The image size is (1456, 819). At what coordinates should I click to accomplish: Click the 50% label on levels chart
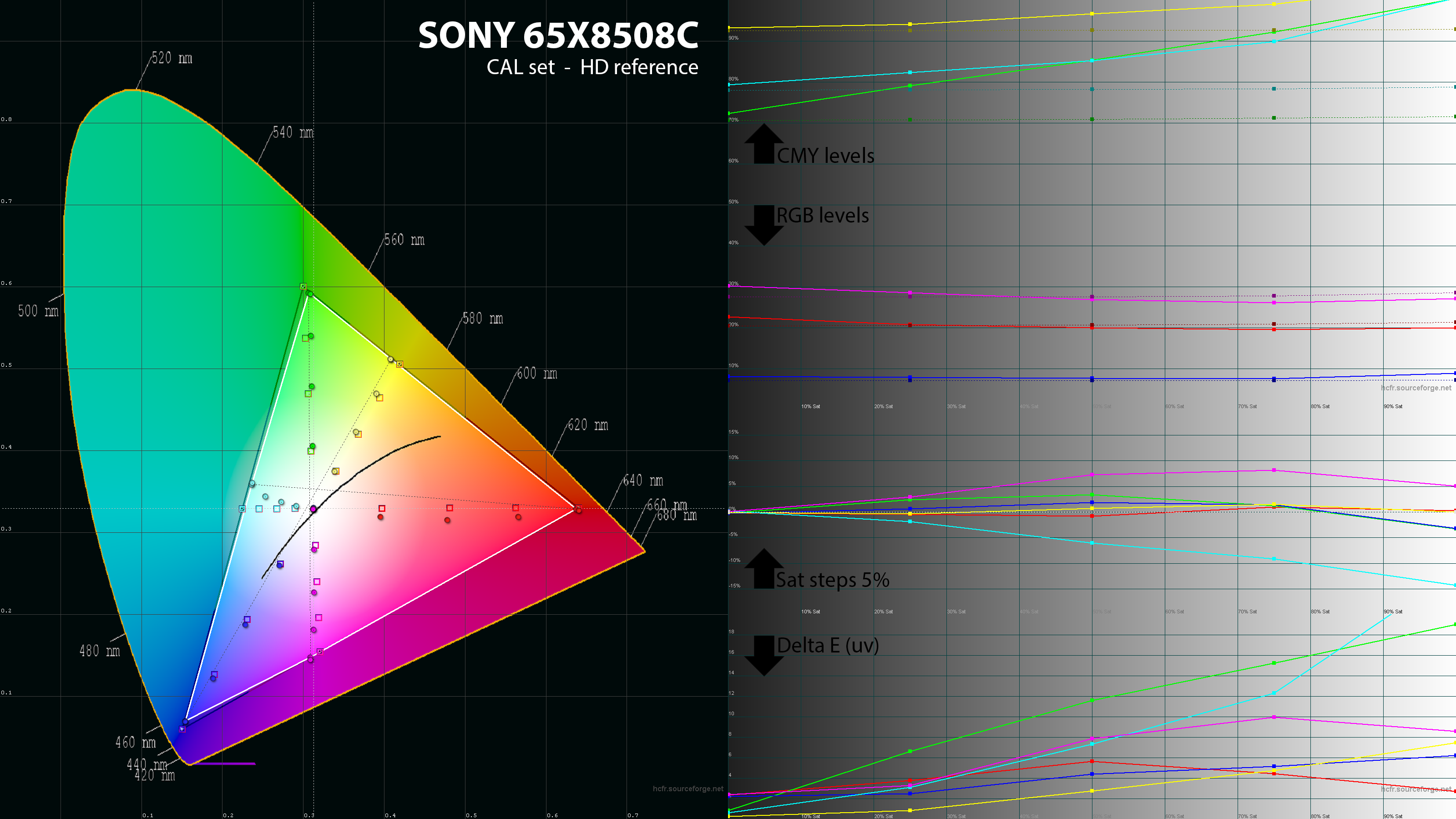pyautogui.click(x=733, y=202)
